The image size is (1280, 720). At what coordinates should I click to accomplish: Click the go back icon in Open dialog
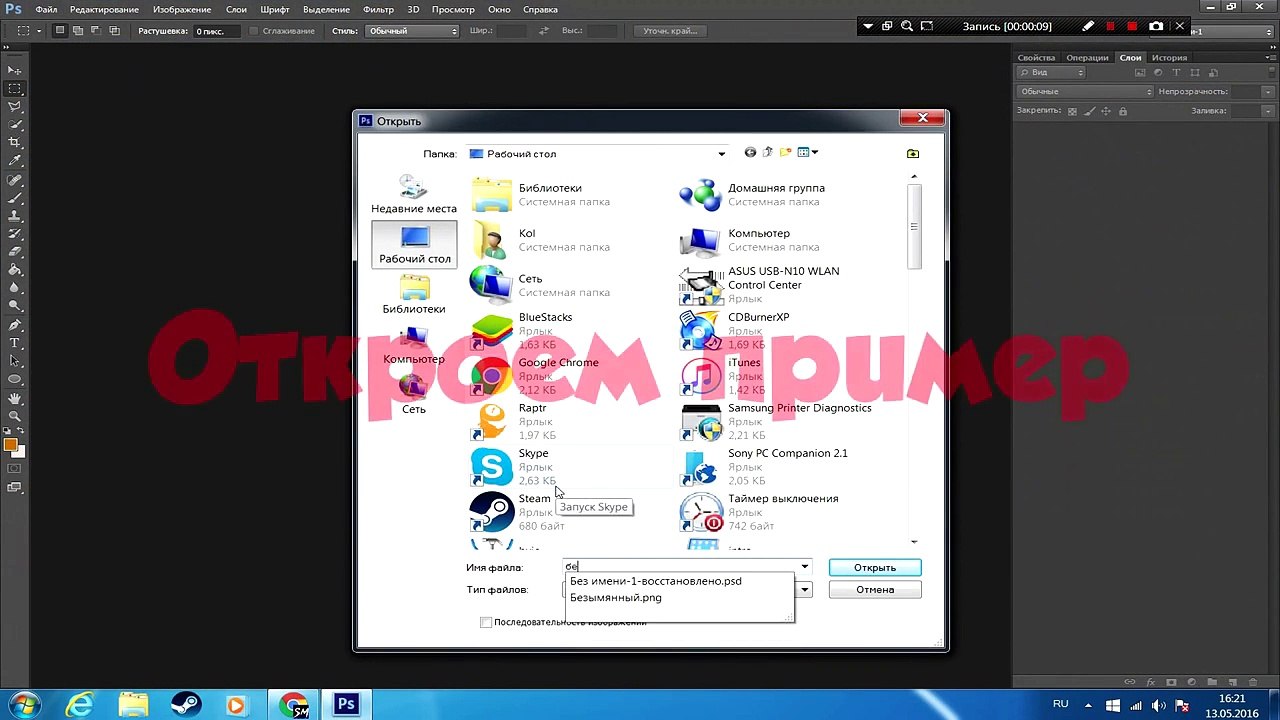tap(750, 153)
